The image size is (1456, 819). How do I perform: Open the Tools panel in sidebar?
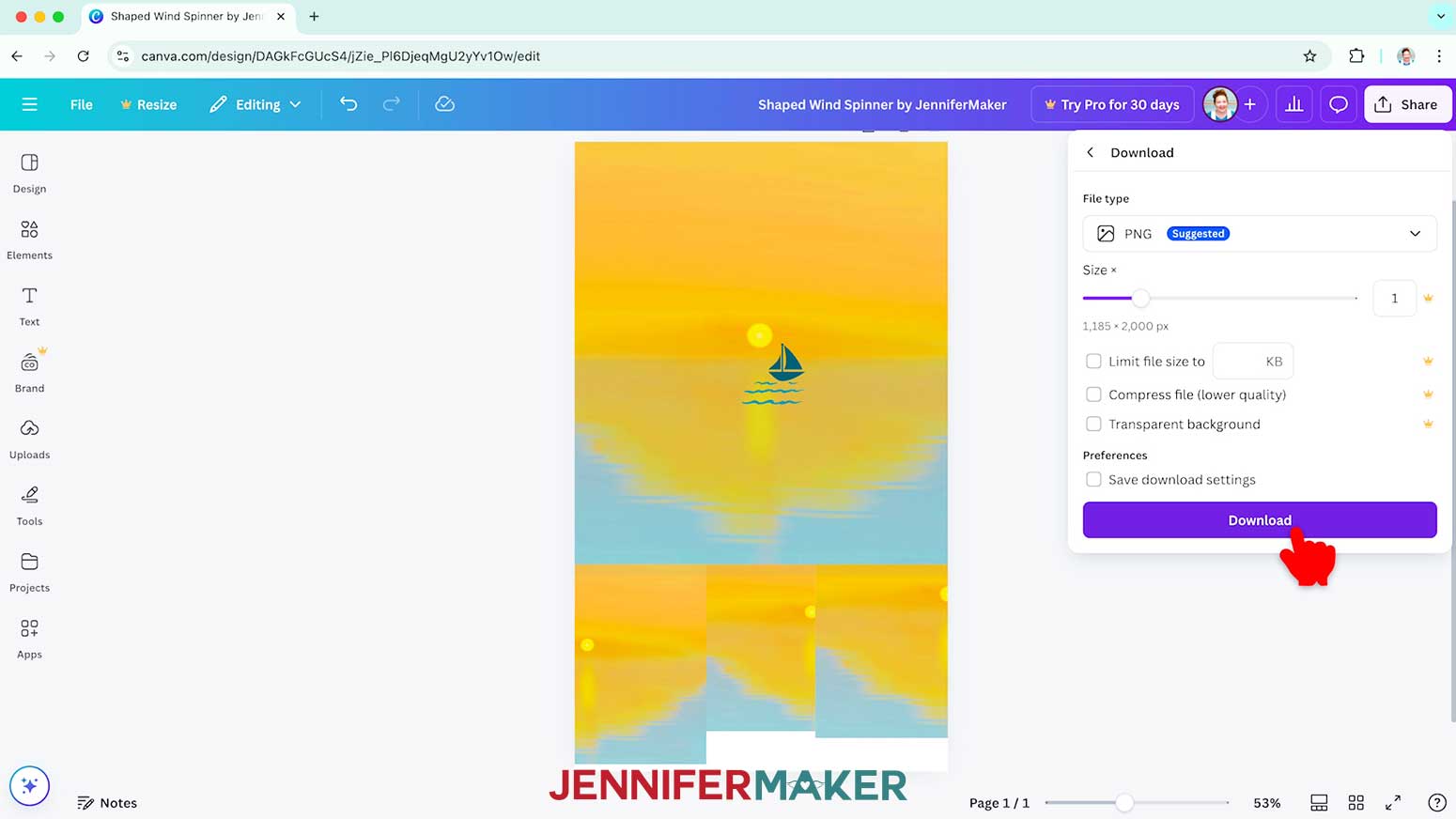29,506
